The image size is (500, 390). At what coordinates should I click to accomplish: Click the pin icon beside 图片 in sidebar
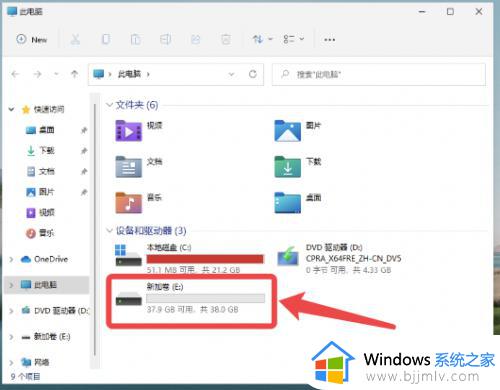(84, 192)
